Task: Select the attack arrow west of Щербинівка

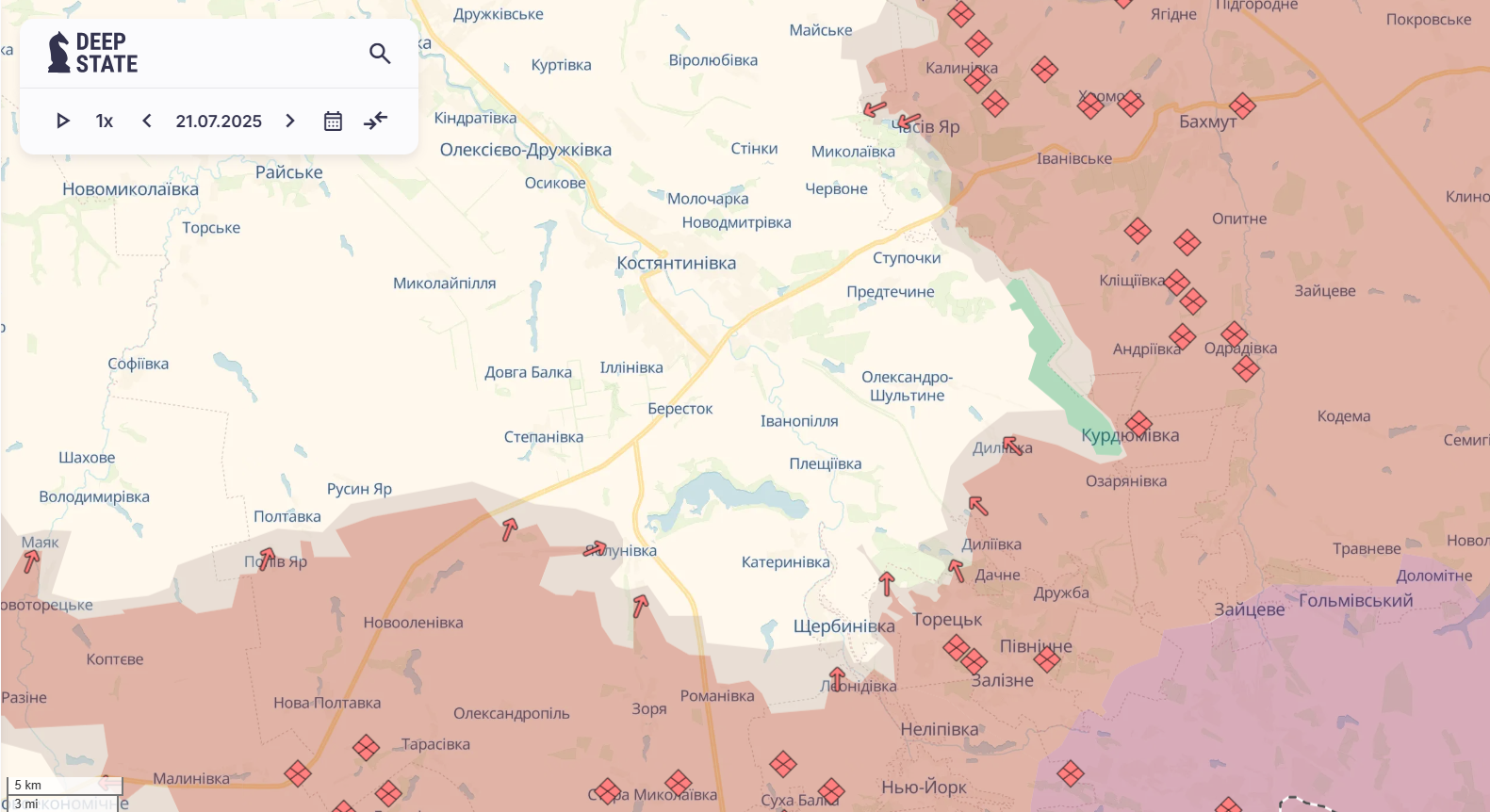Action: [641, 606]
